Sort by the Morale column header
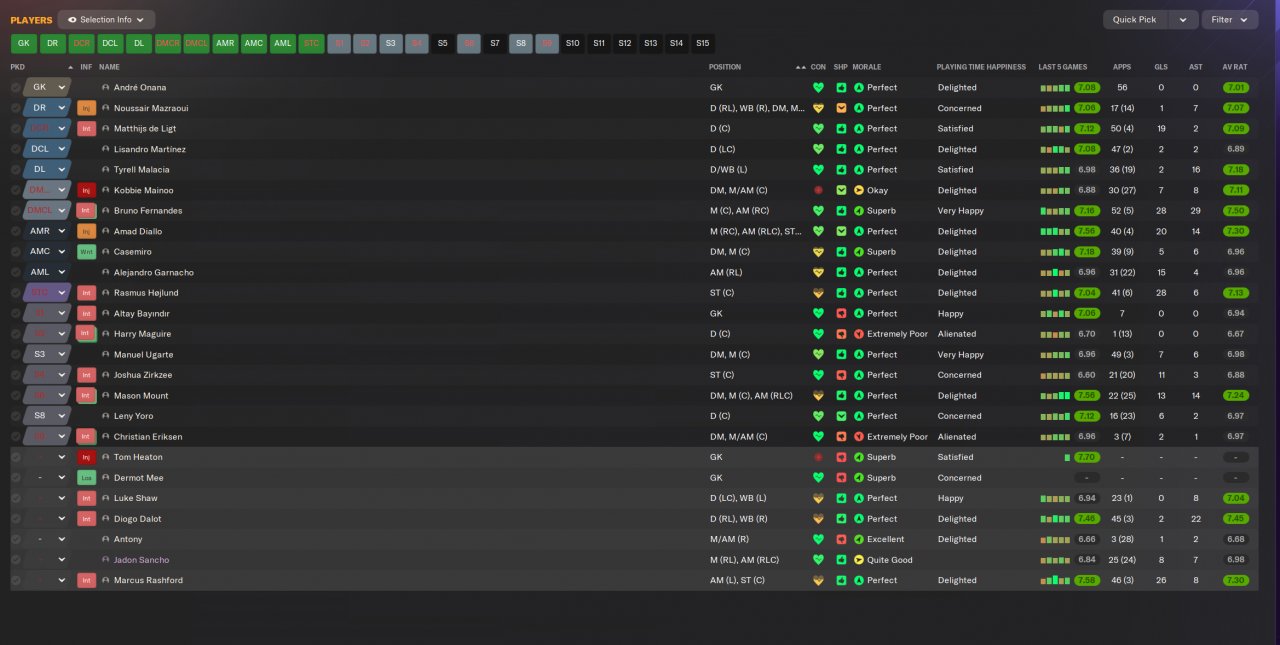1280x645 pixels. (x=867, y=67)
